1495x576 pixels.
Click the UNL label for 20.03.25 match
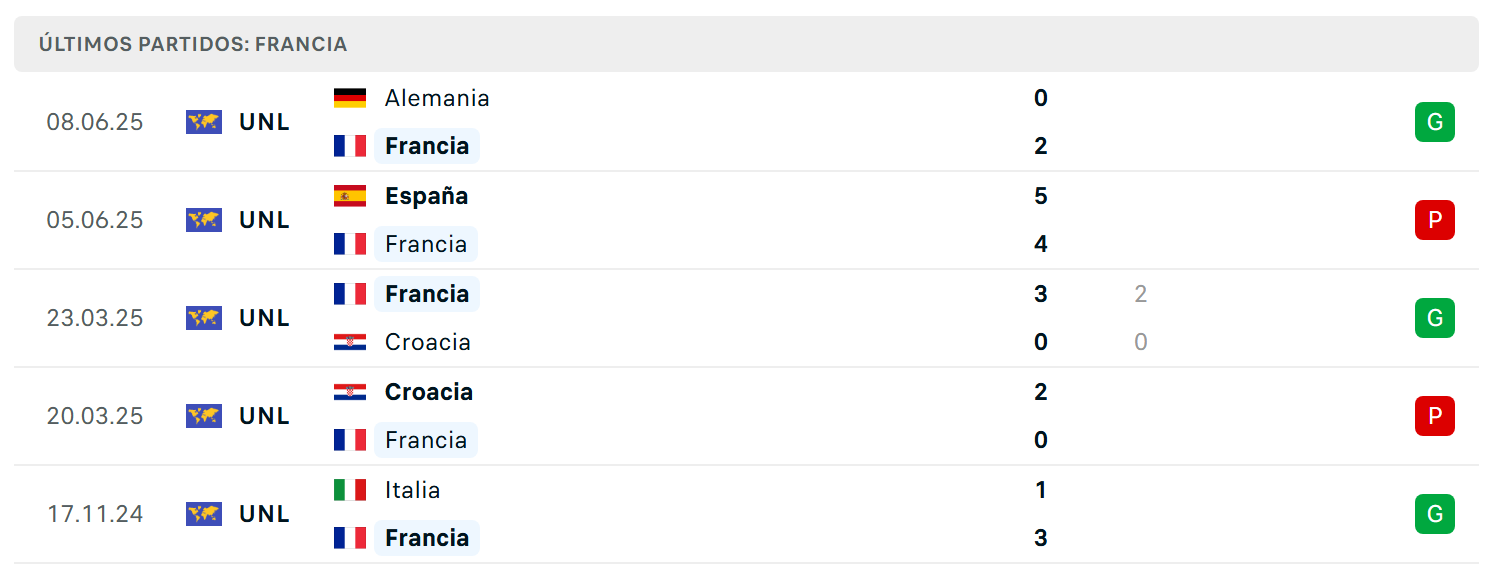[x=265, y=416]
